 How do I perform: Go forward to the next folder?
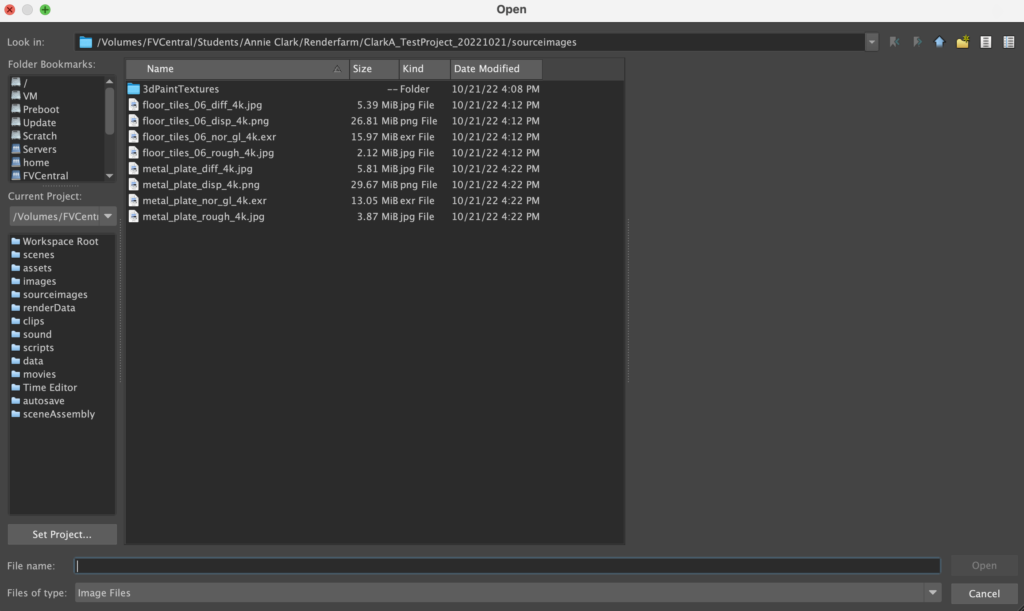[x=917, y=42]
